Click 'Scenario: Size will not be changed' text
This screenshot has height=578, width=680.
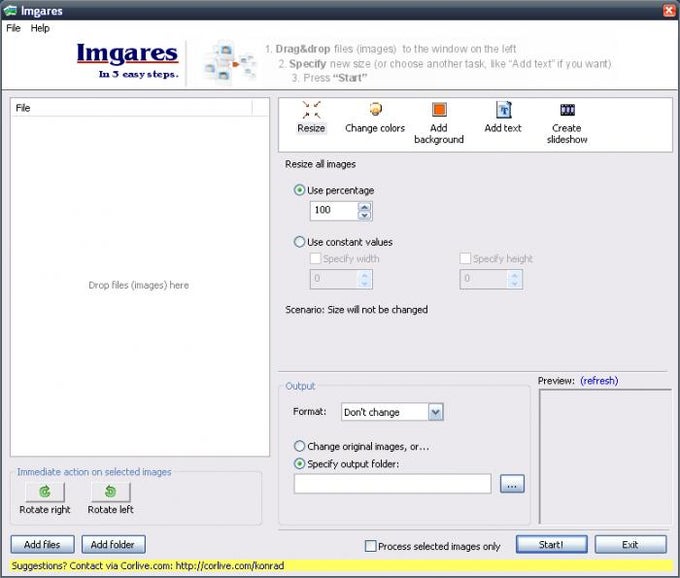356,310
